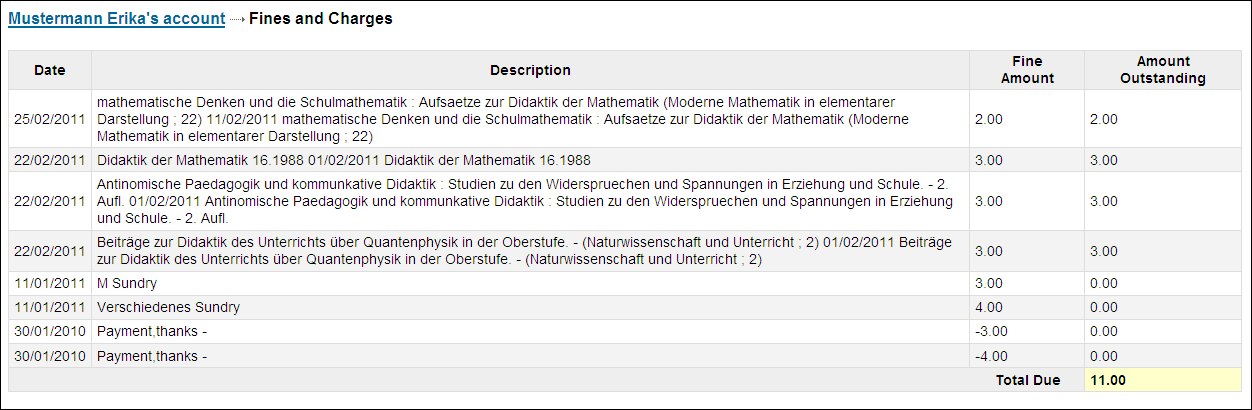Click the Fines and Charges breadcrumb title
Viewport: 1252px width, 410px height.
[320, 19]
